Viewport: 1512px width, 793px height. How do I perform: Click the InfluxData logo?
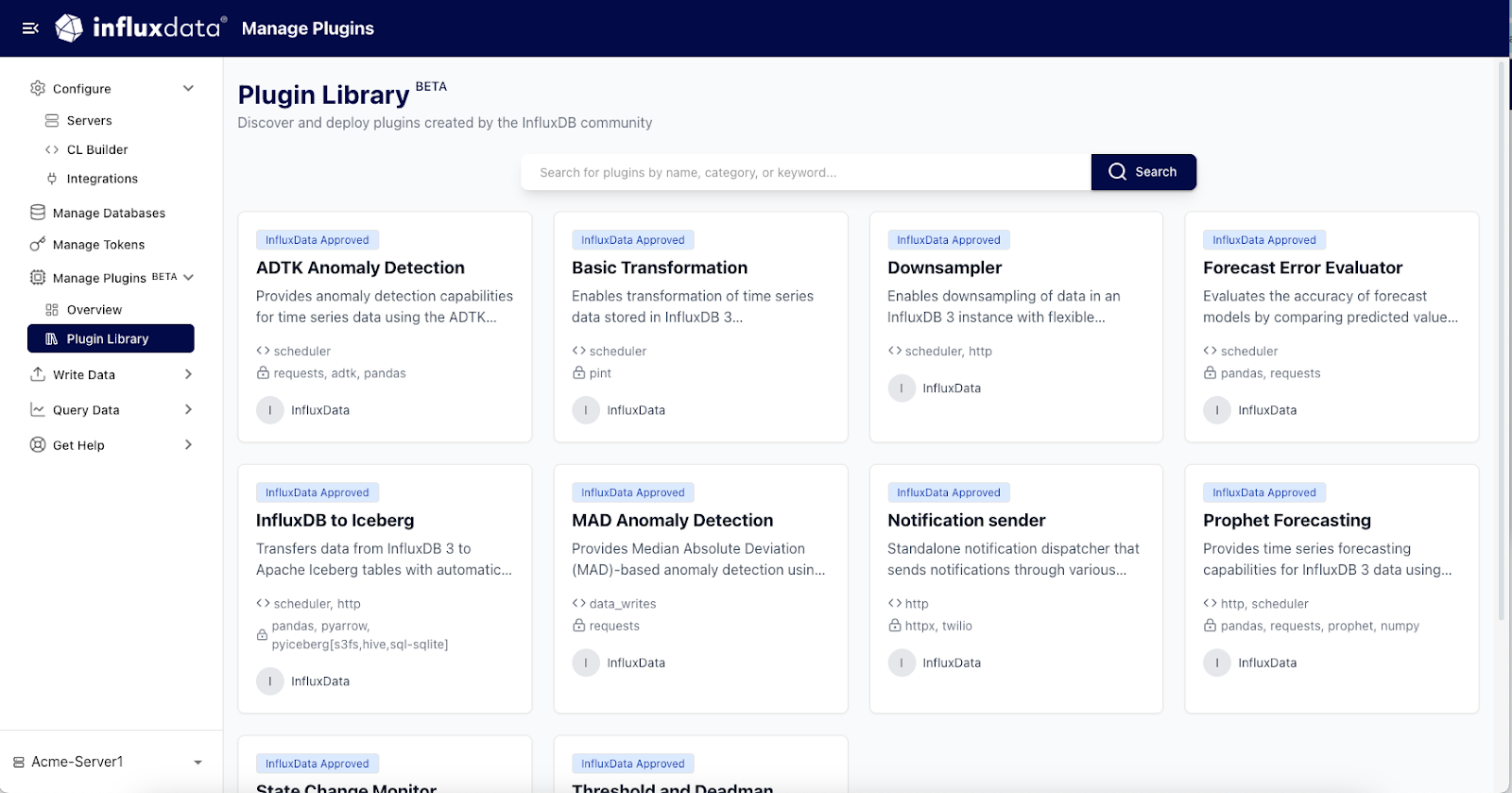pyautogui.click(x=141, y=28)
